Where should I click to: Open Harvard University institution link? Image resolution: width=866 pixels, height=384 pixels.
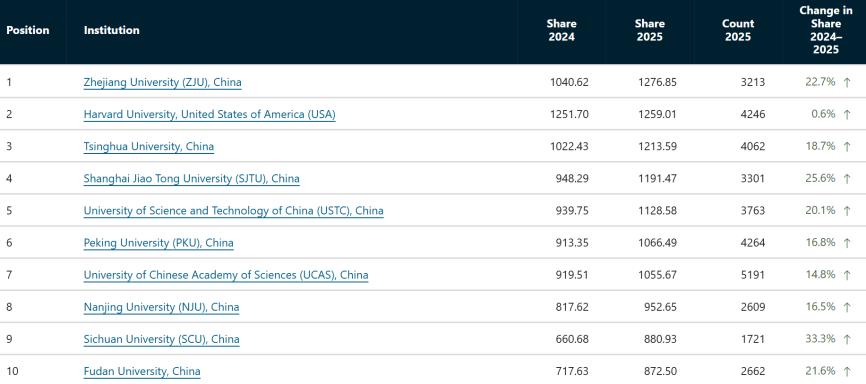[x=209, y=114]
